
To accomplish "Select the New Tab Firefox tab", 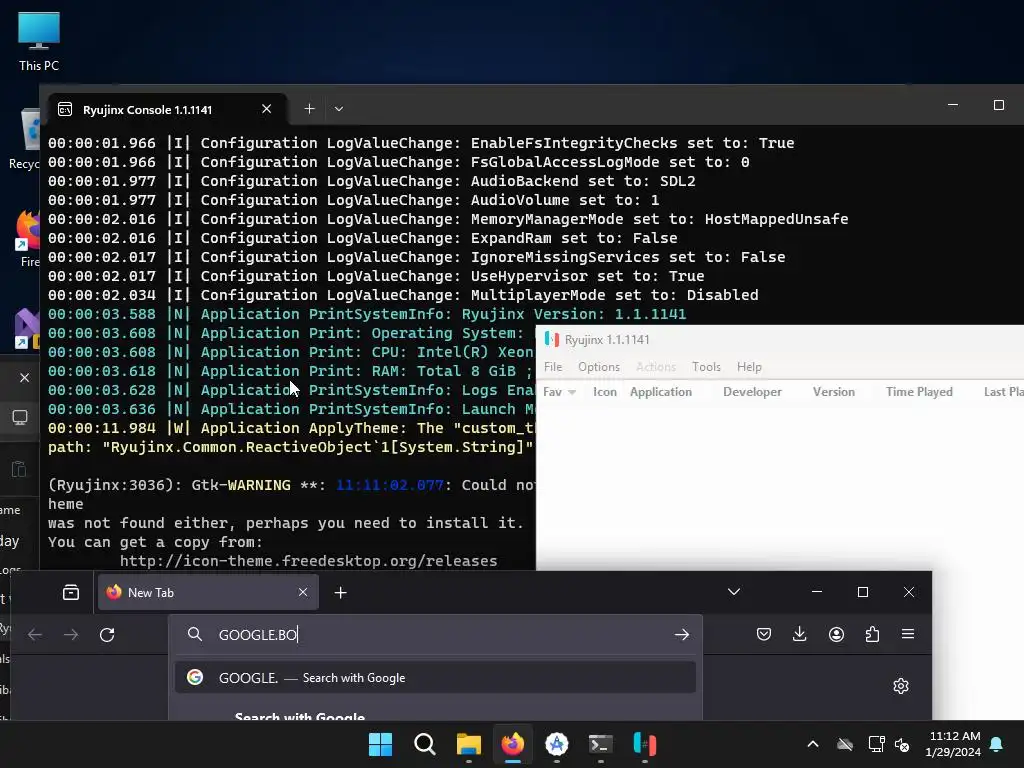I will point(208,592).
